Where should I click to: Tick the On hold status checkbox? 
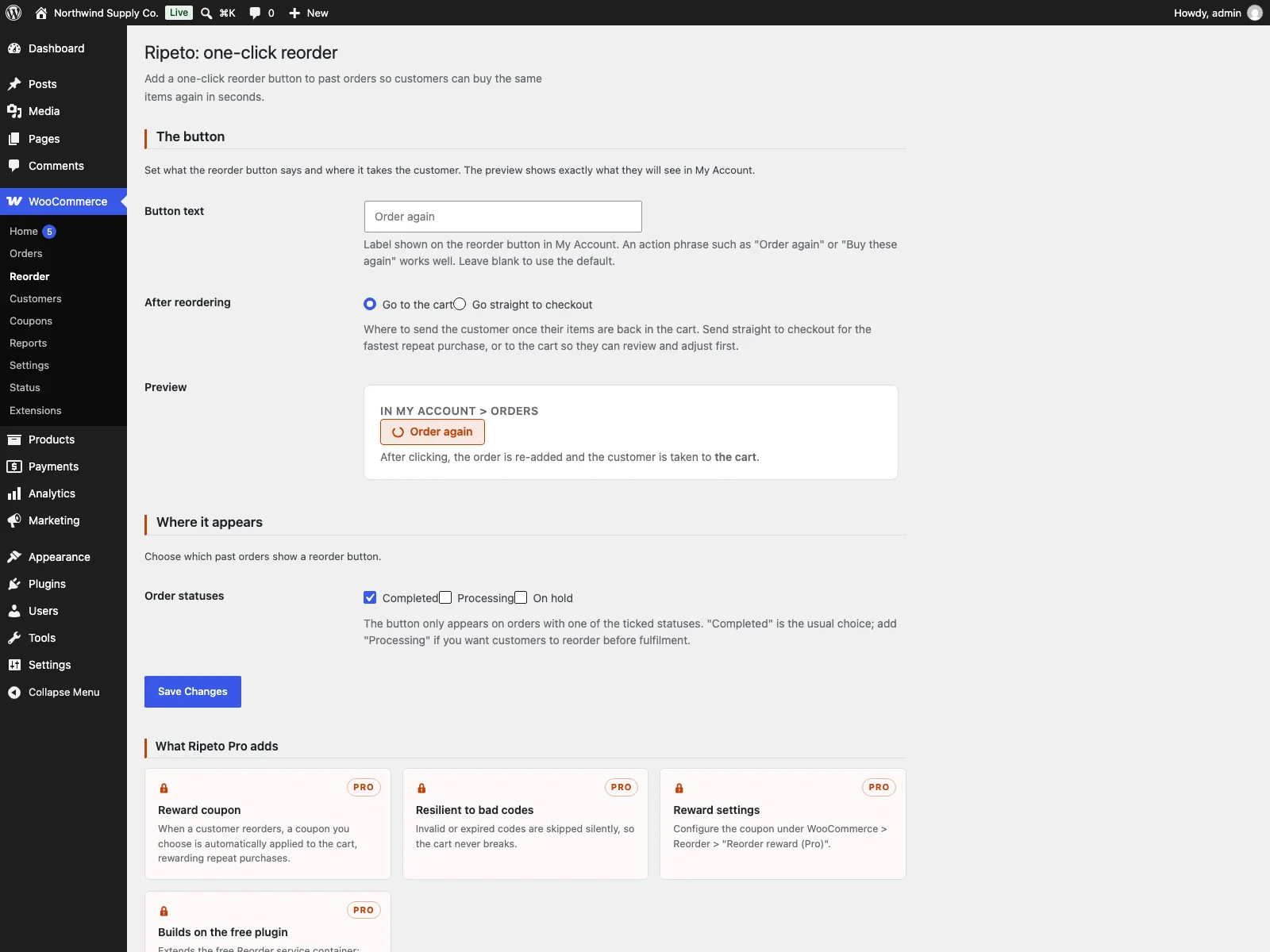(521, 597)
